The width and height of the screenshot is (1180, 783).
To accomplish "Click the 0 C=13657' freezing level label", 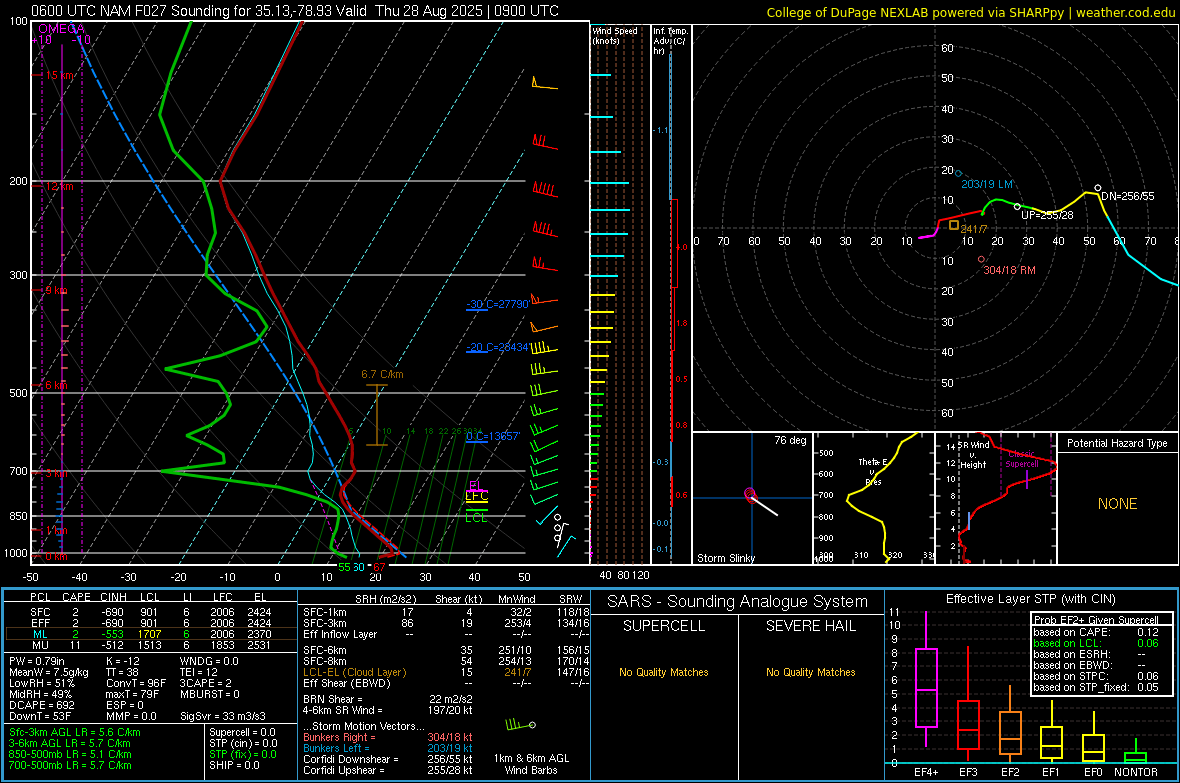I will [493, 437].
